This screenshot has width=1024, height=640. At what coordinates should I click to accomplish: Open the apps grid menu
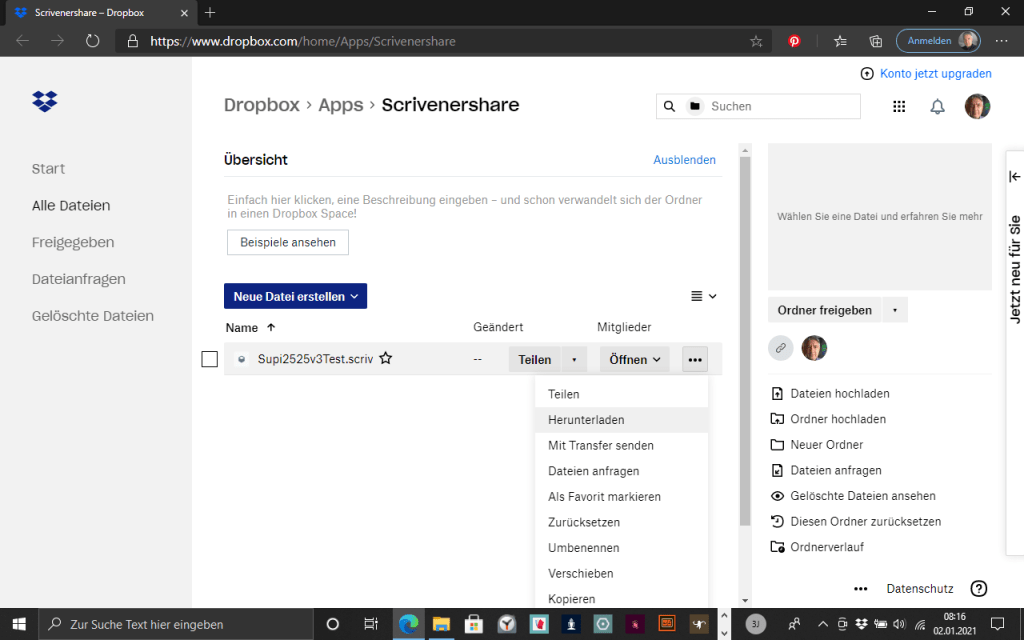pos(898,107)
